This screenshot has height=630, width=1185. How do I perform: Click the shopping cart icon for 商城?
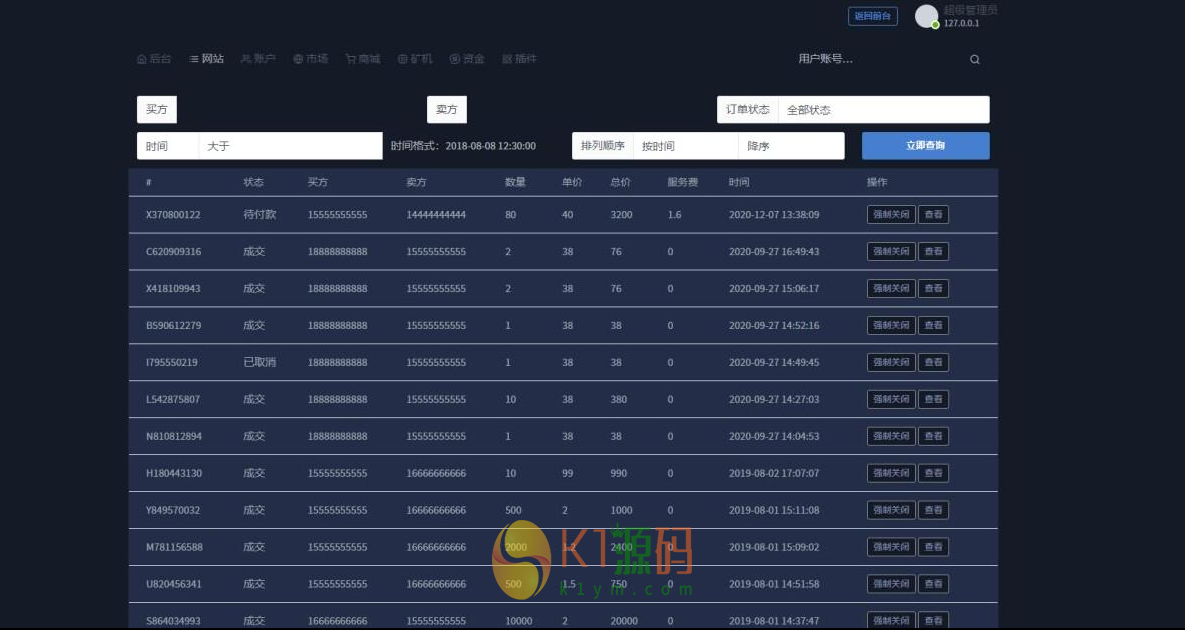pyautogui.click(x=350, y=59)
